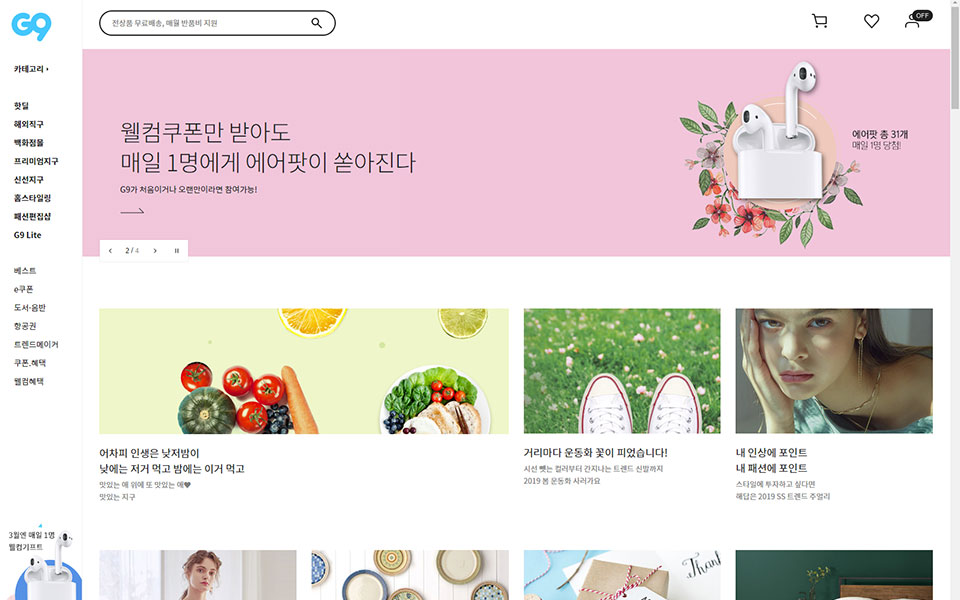Viewport: 960px width, 600px height.
Task: Go to G9 Lite
Action: point(28,235)
